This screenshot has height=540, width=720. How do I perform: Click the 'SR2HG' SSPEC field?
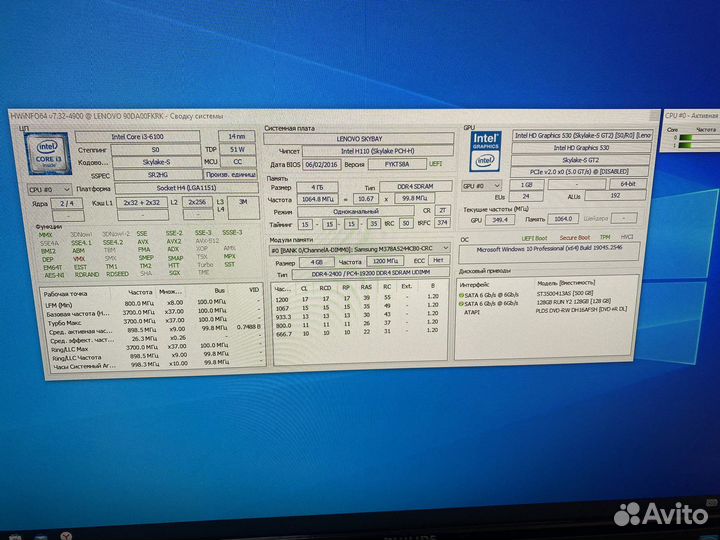[x=158, y=175]
